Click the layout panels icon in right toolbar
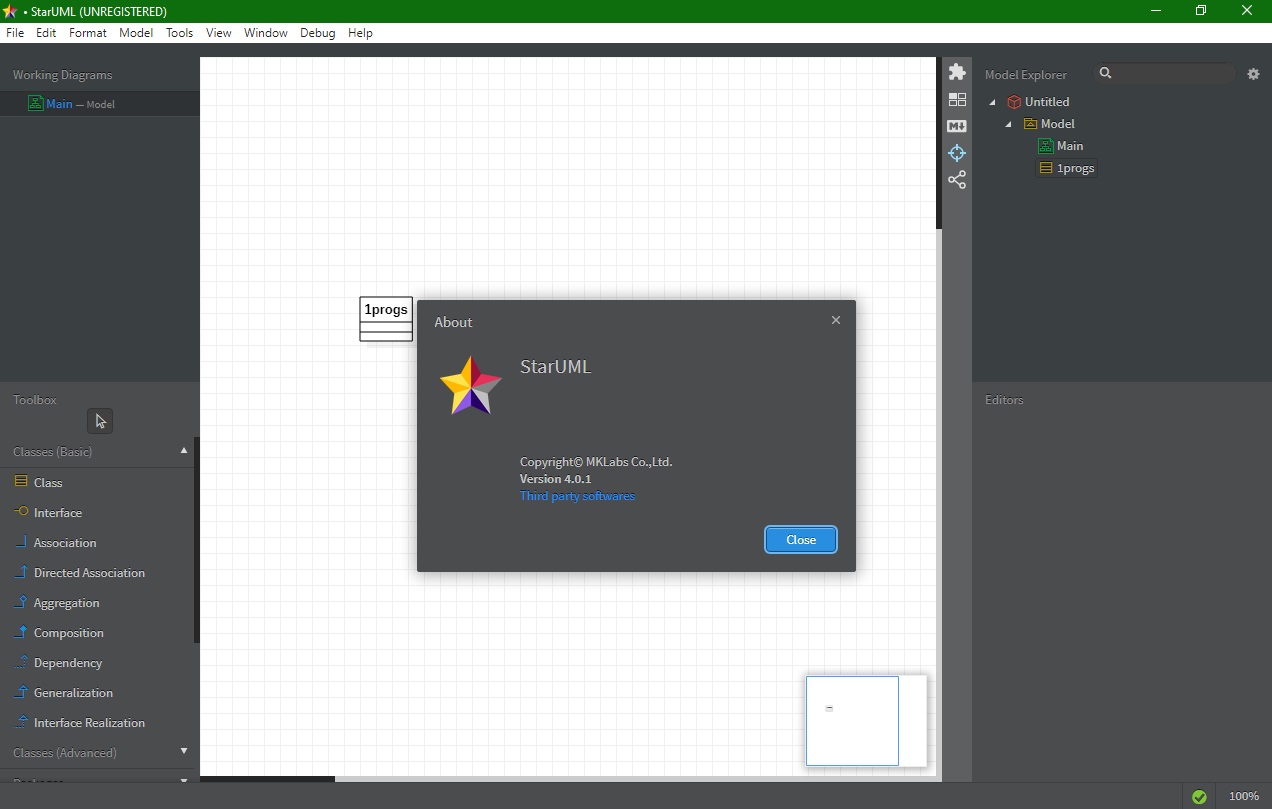 [957, 100]
